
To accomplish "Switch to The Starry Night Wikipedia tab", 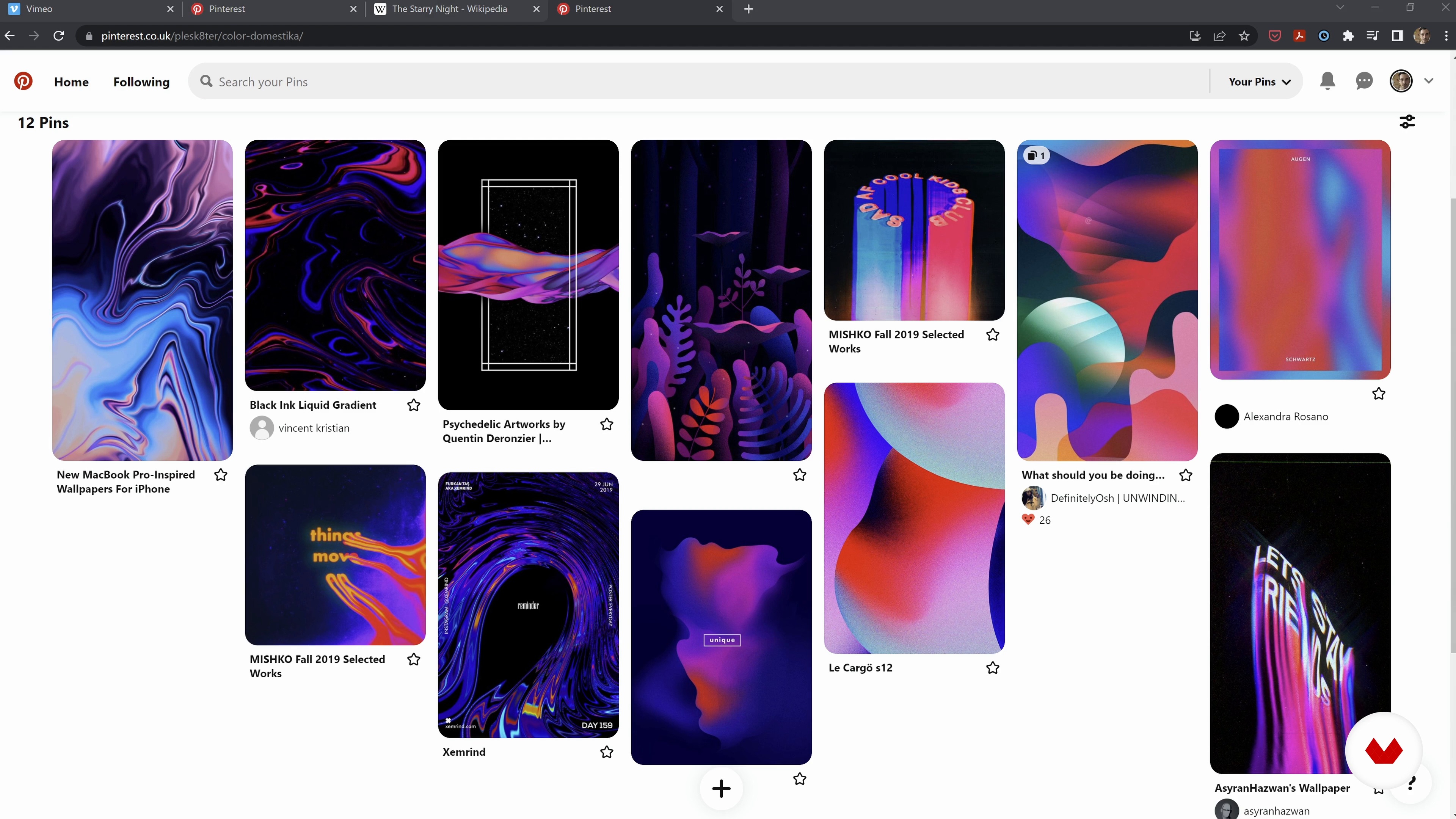I will [457, 9].
